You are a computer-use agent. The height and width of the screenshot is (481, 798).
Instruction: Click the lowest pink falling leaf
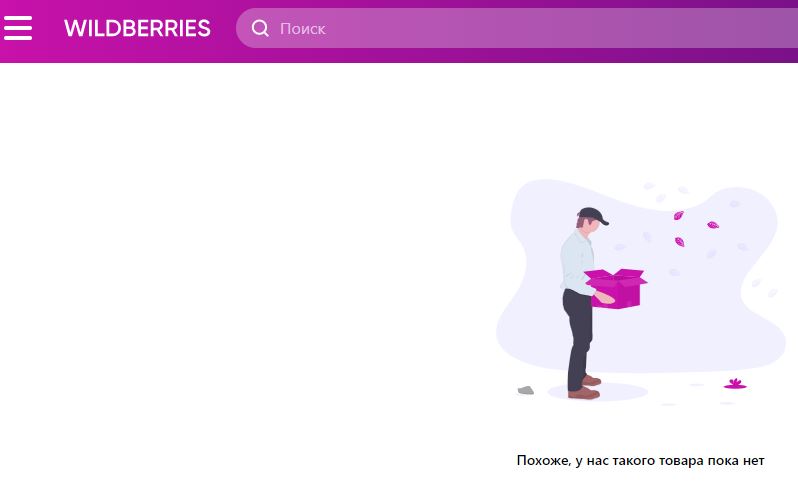(679, 241)
